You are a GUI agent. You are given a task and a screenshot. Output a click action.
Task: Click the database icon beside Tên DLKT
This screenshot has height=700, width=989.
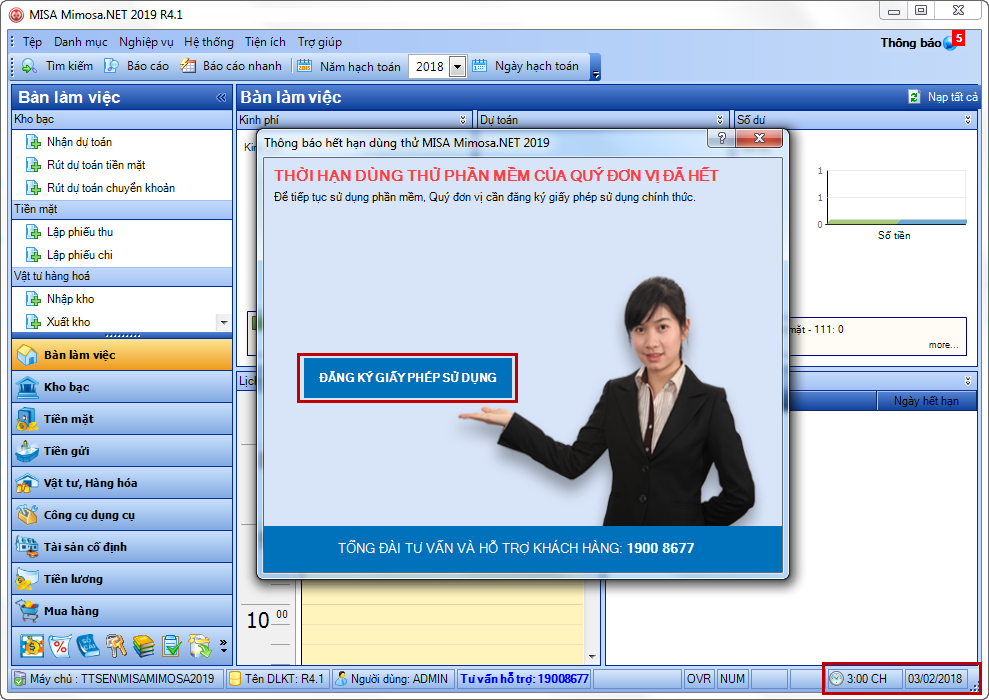[x=235, y=679]
